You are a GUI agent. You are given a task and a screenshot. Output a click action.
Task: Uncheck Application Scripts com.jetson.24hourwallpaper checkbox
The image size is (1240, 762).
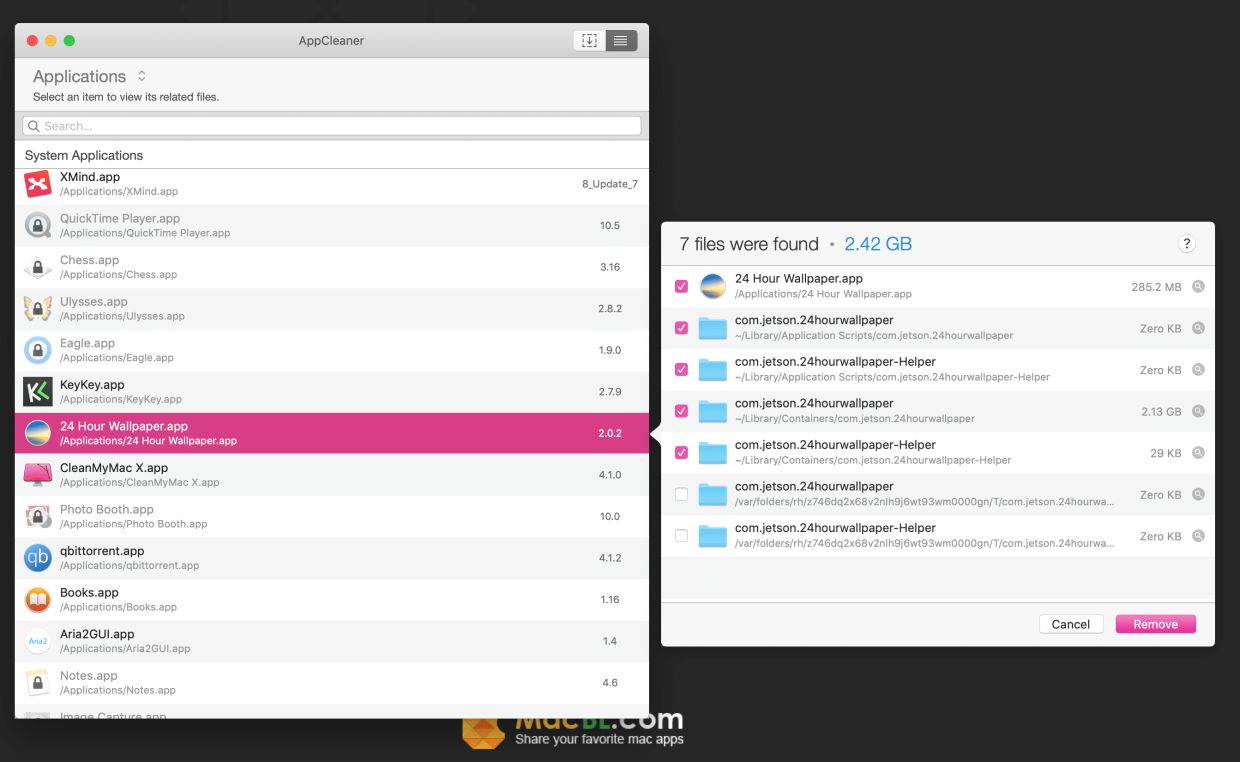(x=682, y=328)
